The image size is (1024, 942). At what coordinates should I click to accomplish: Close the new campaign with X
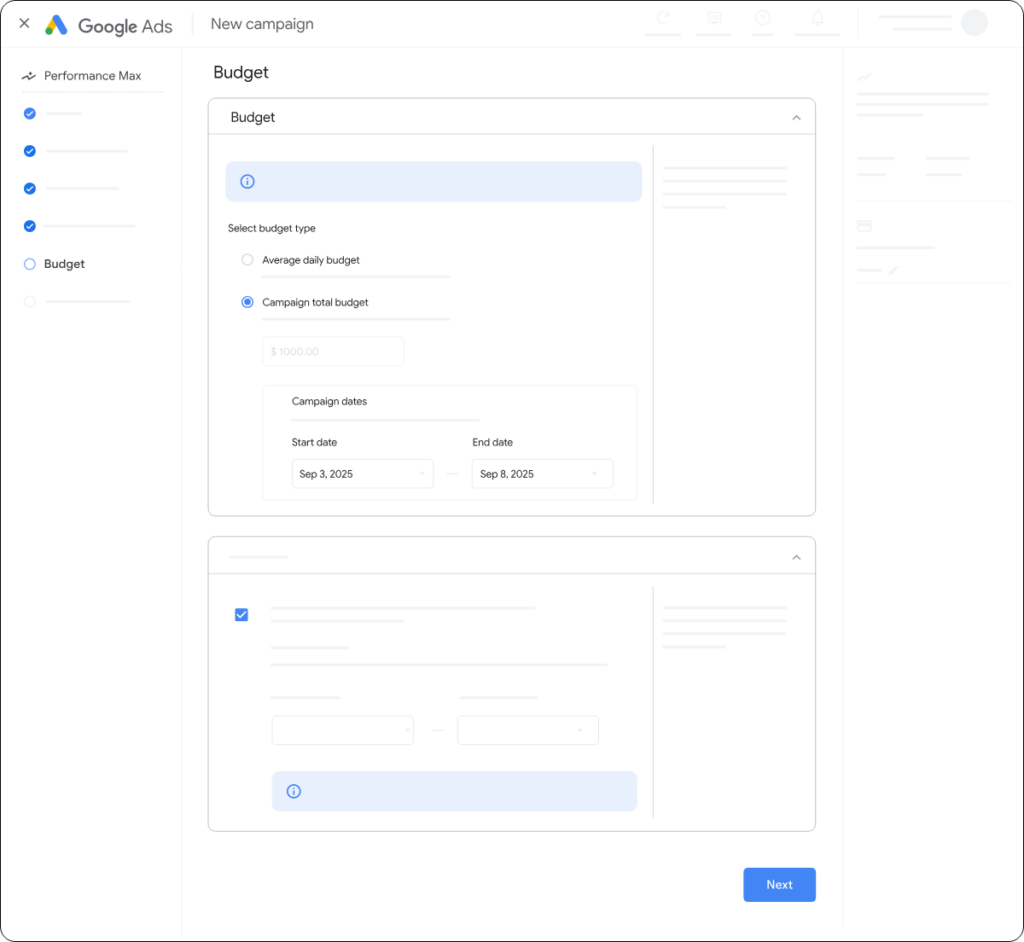[x=24, y=24]
